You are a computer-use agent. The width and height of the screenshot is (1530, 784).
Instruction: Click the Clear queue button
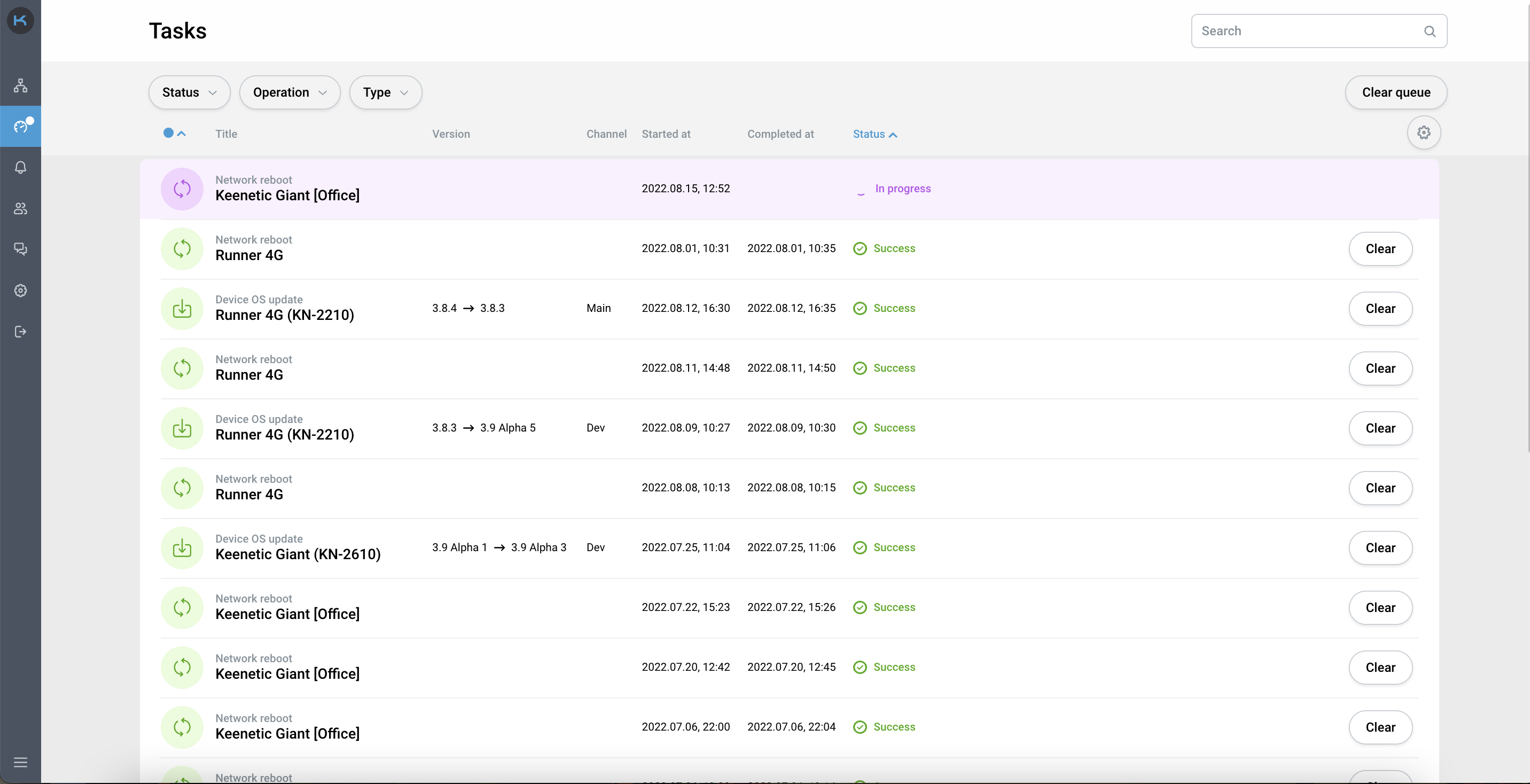[x=1396, y=92]
